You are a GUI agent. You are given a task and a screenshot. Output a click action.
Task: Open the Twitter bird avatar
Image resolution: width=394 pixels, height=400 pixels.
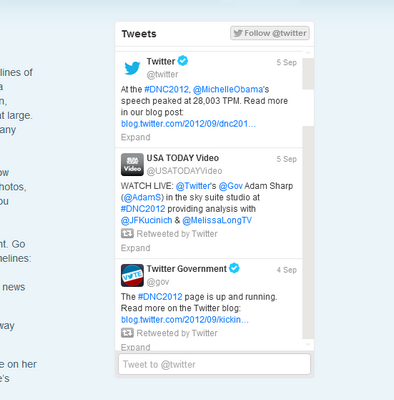pos(132,68)
